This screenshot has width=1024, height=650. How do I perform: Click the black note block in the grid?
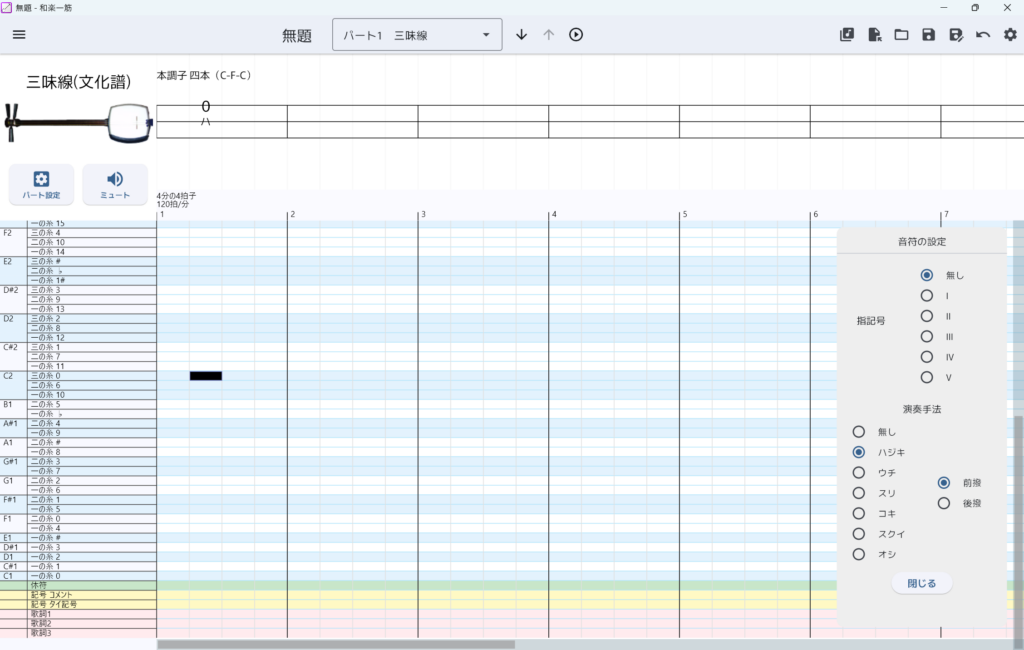coord(206,376)
